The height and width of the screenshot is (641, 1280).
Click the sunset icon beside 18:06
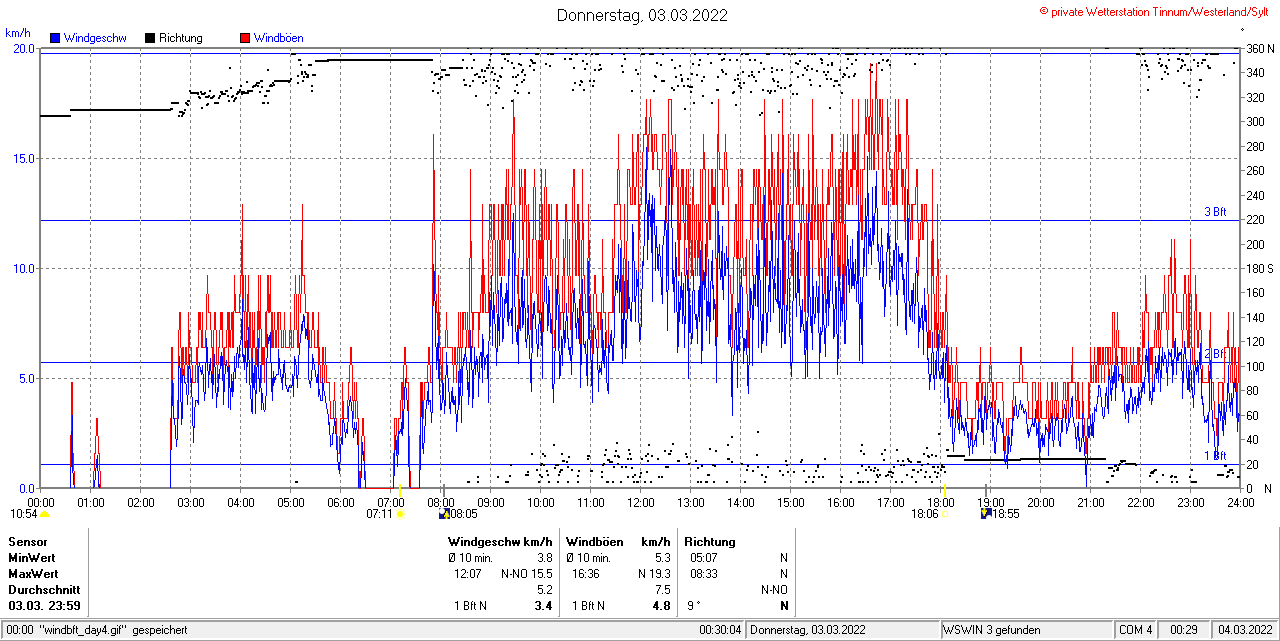coord(945,514)
